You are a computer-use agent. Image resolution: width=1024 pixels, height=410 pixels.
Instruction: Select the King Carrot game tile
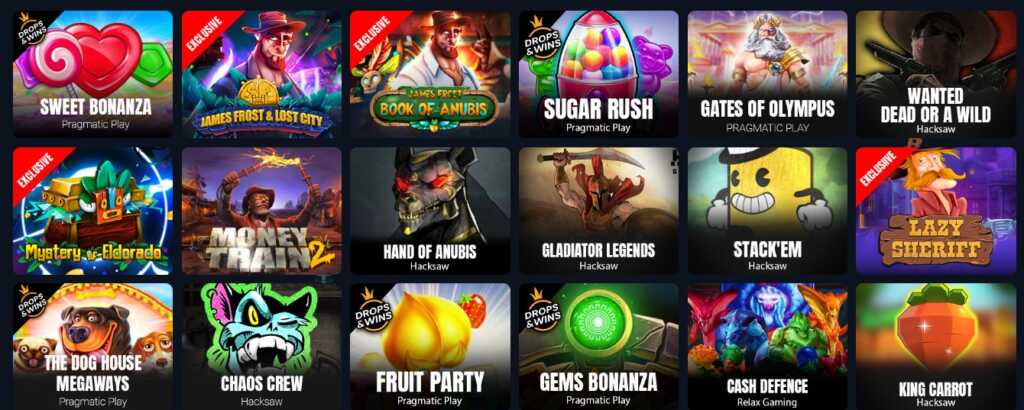936,346
